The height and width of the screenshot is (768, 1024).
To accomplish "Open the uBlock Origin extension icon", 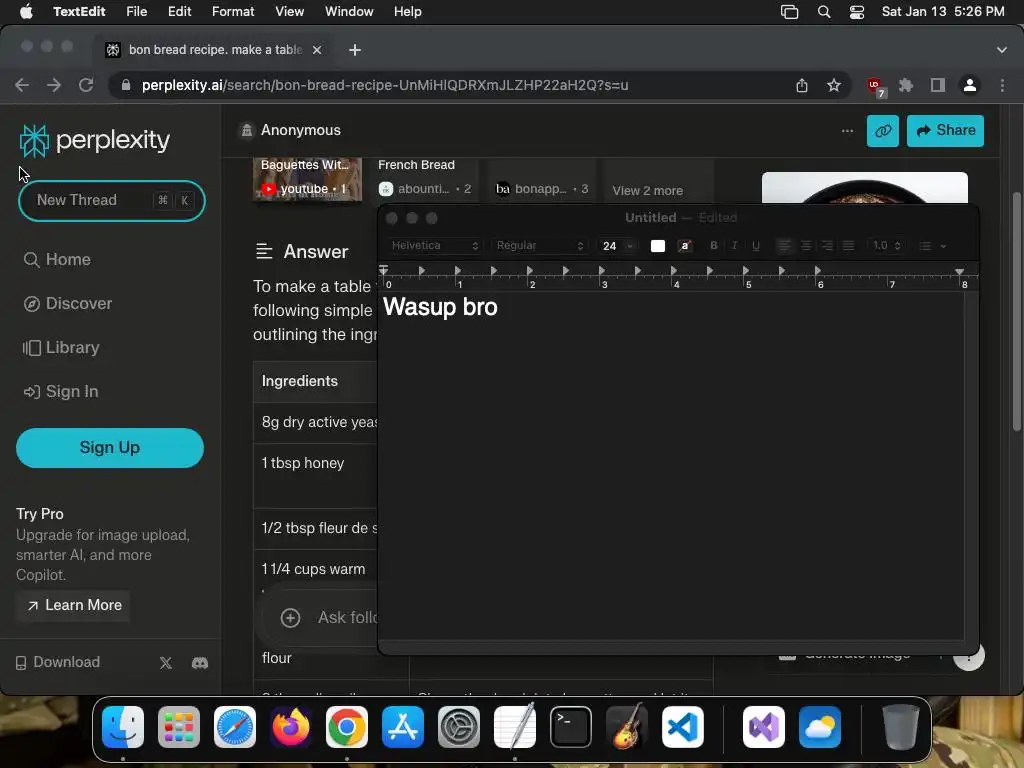I will point(875,86).
